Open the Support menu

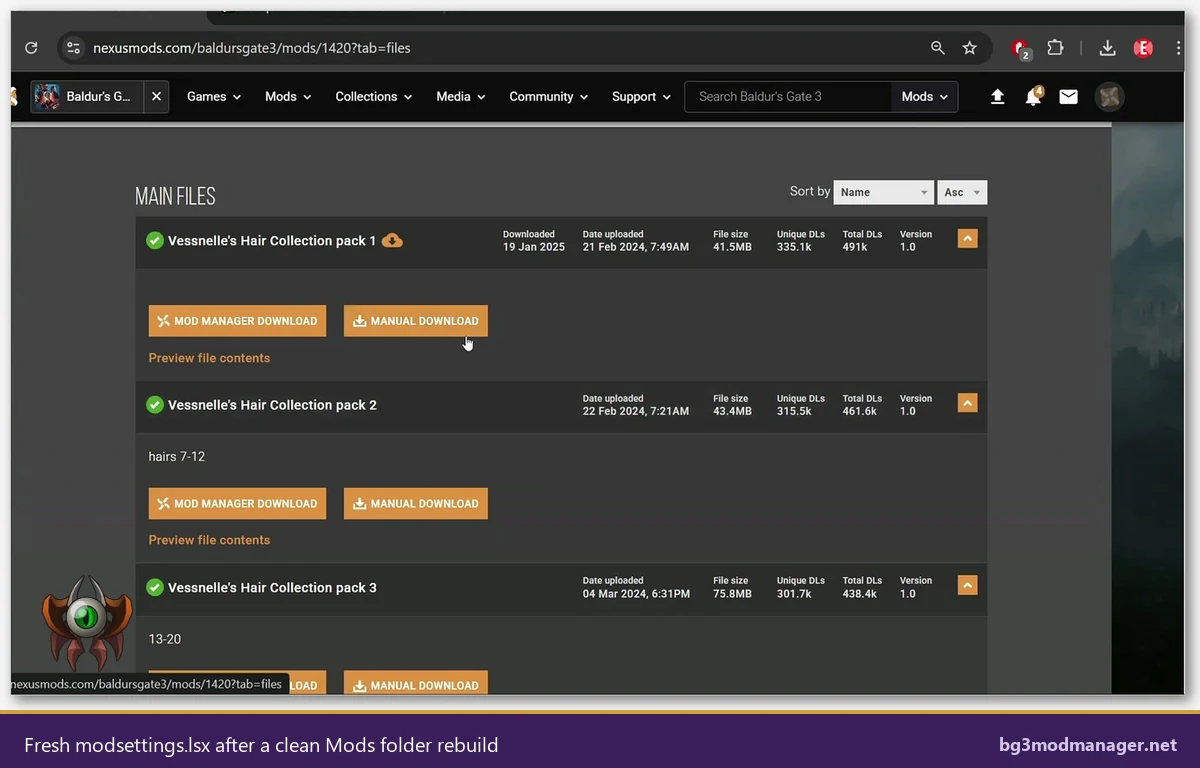click(x=641, y=97)
